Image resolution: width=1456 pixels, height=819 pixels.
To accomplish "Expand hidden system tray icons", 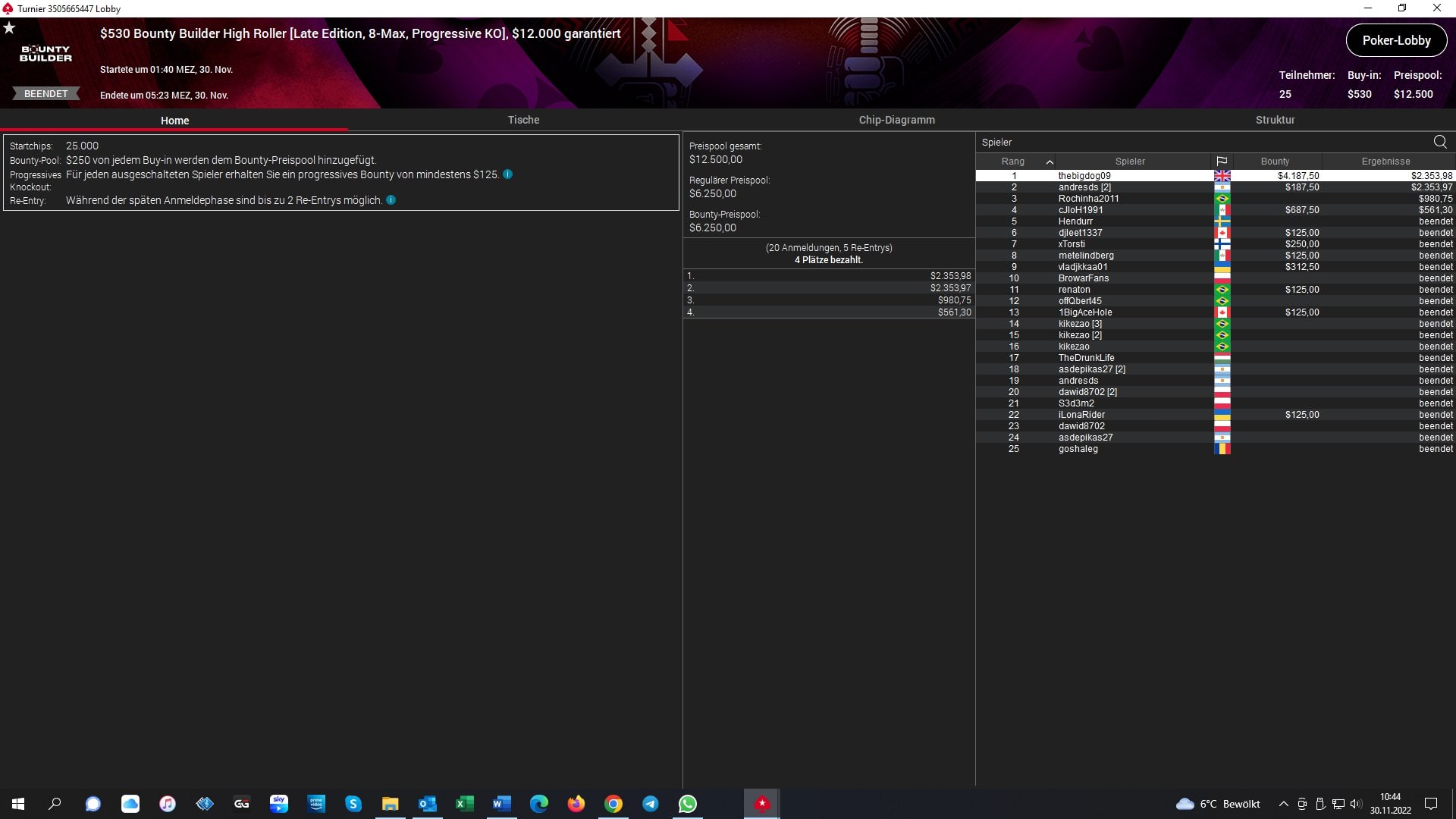I will click(x=1283, y=804).
